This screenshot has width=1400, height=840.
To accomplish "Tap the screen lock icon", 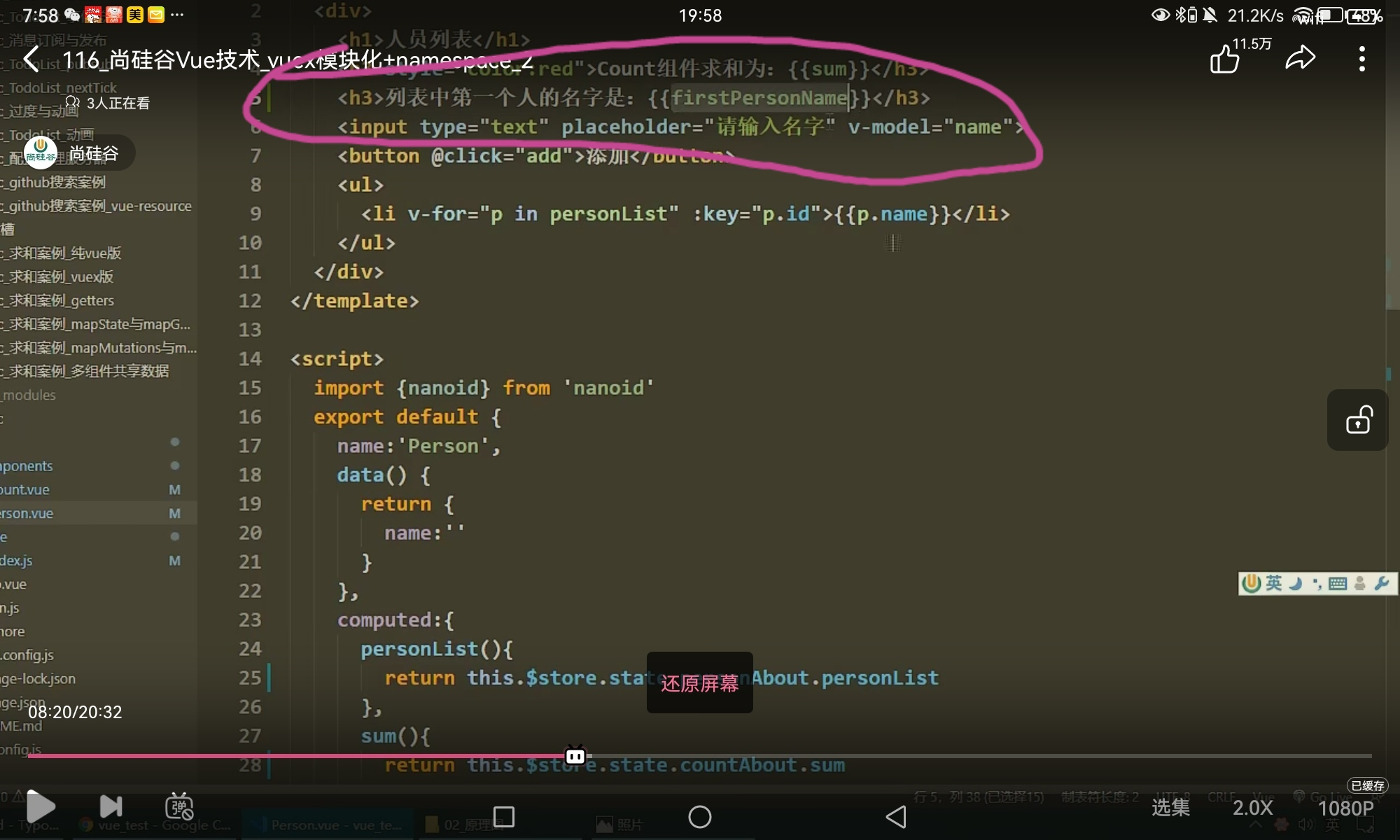I will (x=1358, y=420).
